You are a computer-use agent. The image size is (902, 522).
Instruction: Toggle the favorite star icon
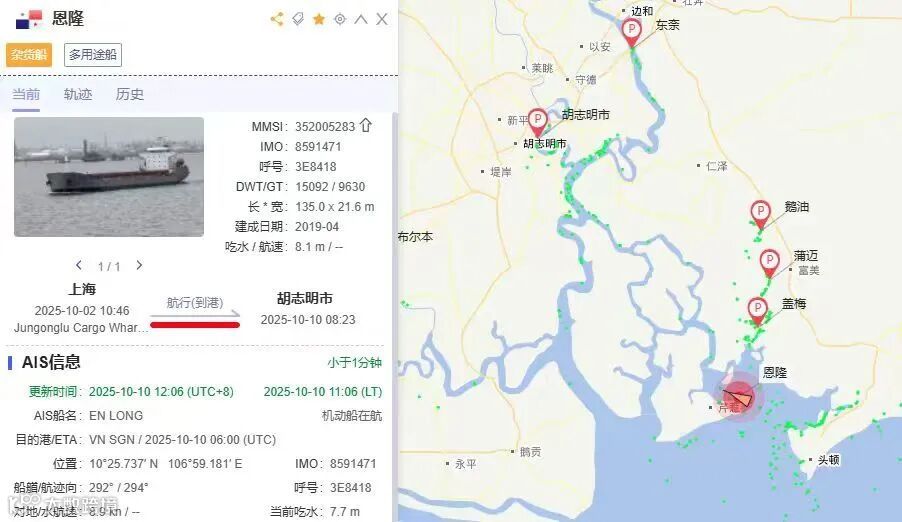[319, 20]
